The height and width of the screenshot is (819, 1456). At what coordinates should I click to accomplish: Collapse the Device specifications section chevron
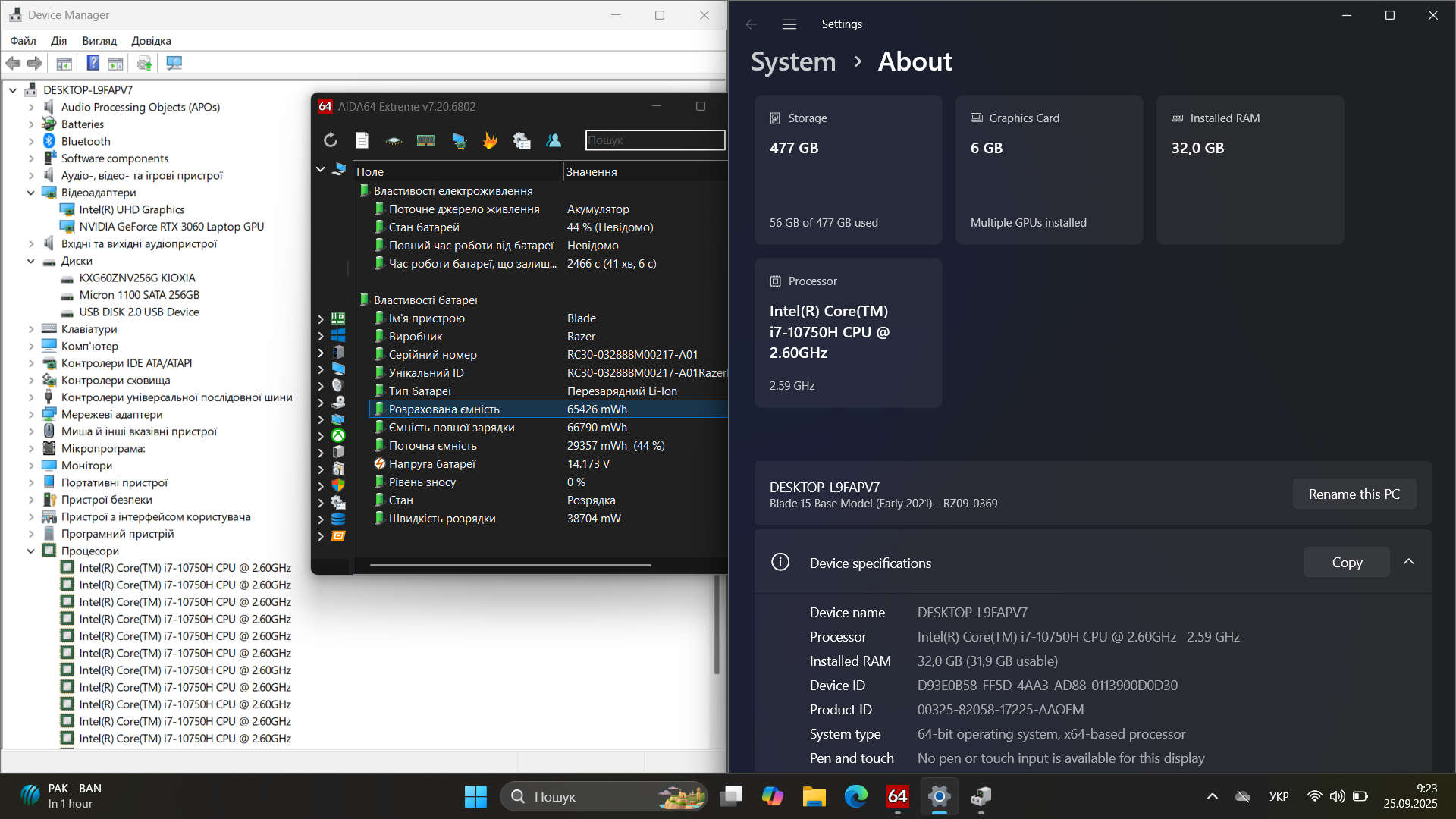click(x=1408, y=562)
